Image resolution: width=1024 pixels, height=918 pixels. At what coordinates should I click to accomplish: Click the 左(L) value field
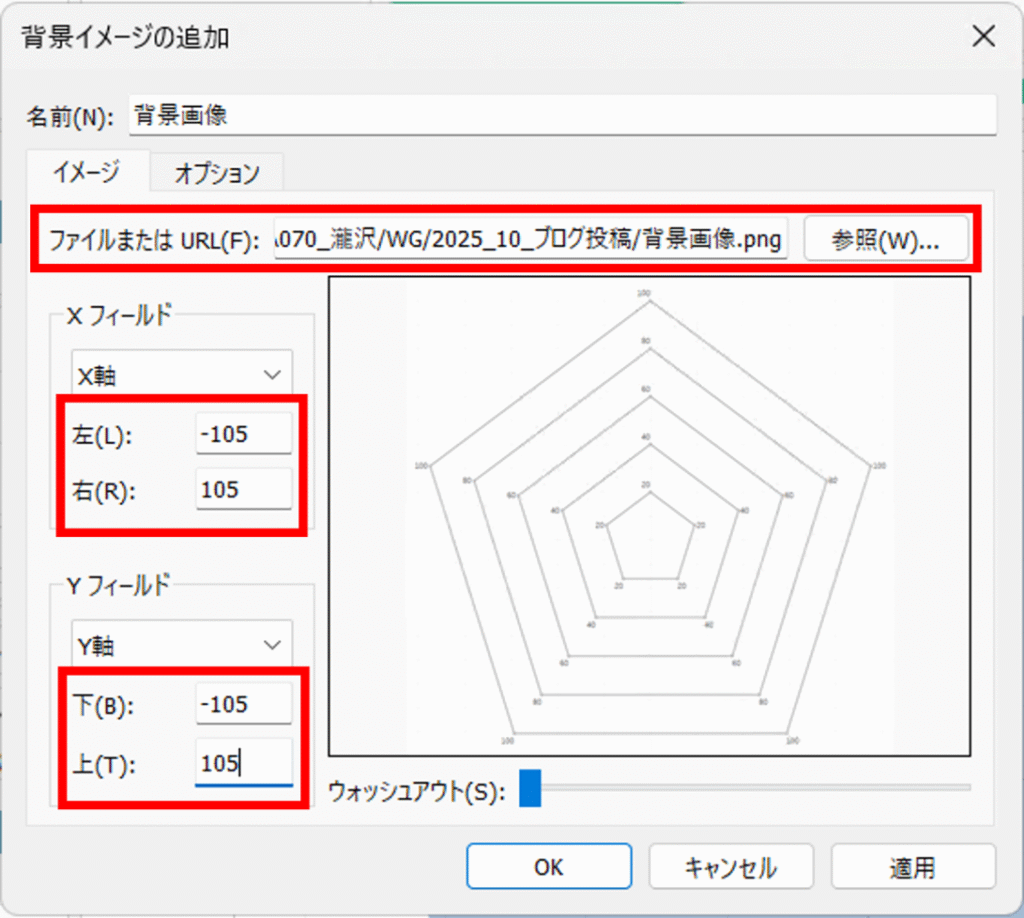244,434
